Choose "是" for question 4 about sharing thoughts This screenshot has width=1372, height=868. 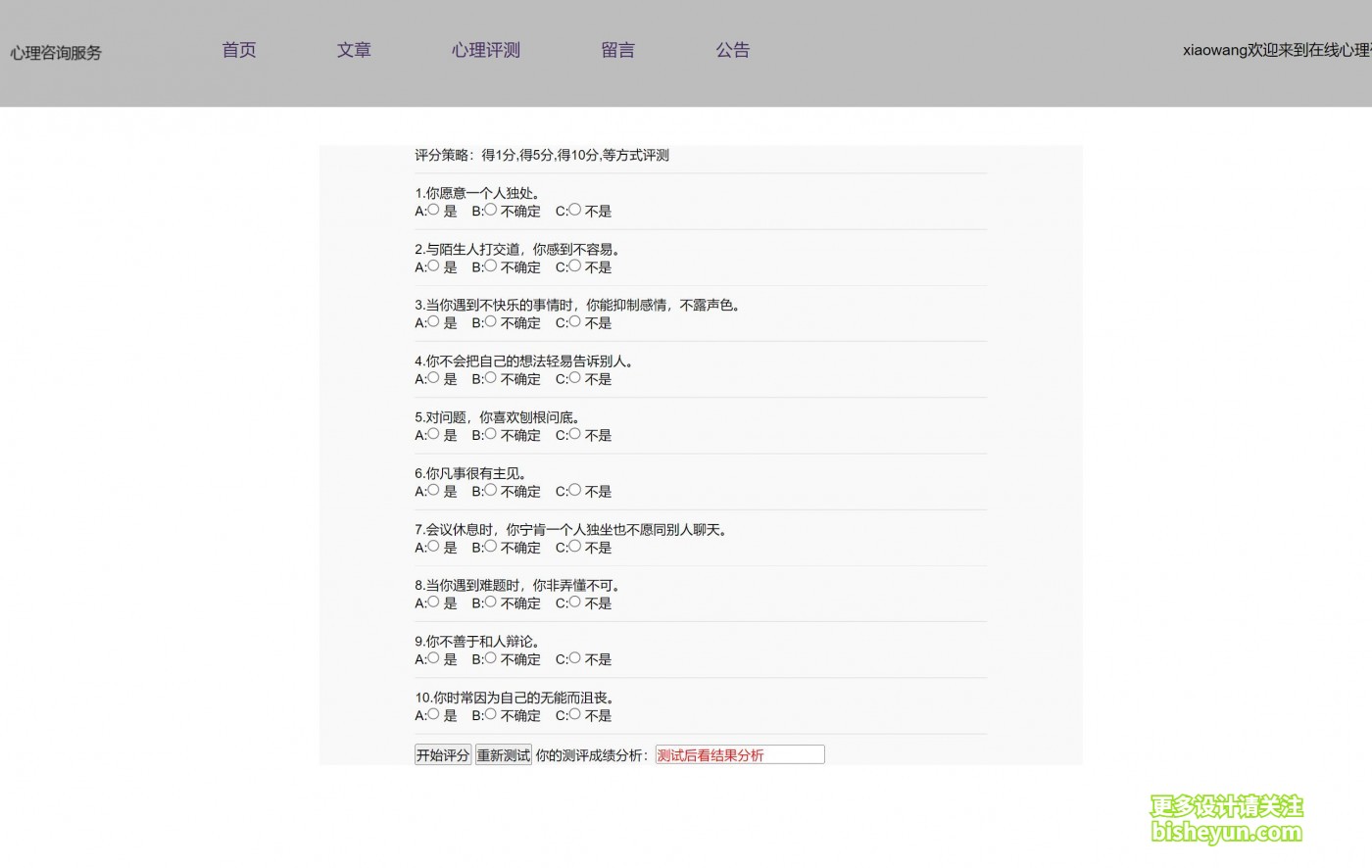click(432, 379)
